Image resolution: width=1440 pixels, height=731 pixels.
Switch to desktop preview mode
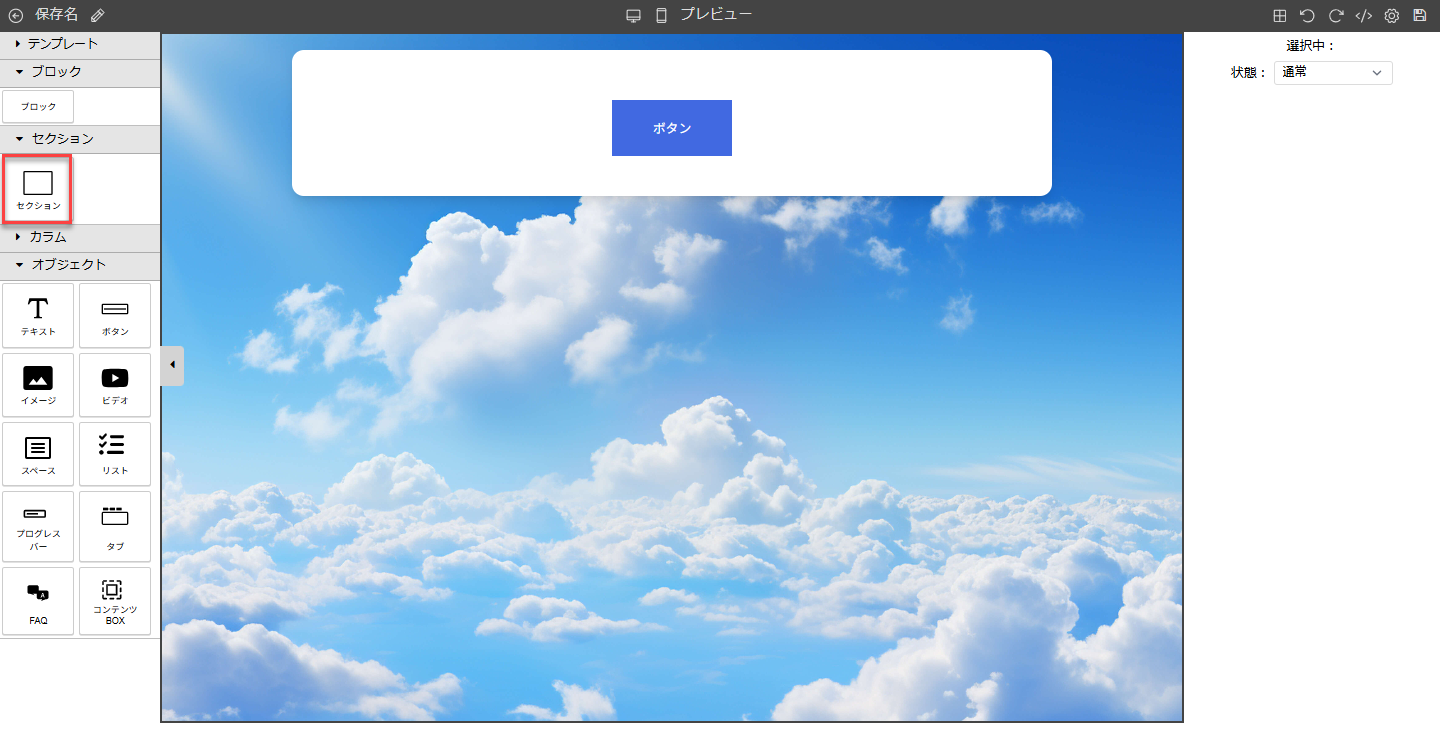click(633, 15)
